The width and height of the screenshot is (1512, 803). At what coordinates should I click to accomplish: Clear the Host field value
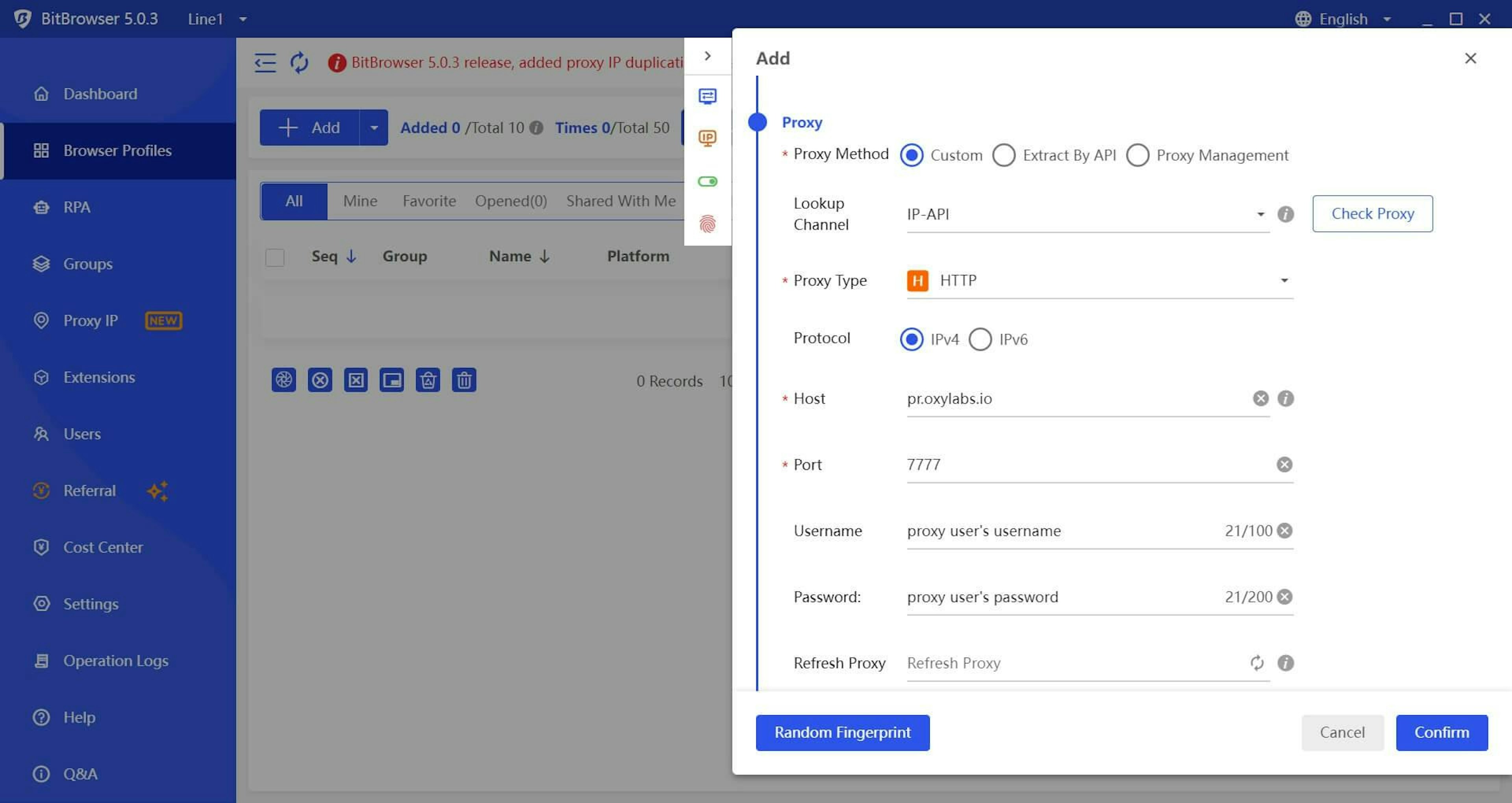point(1261,399)
